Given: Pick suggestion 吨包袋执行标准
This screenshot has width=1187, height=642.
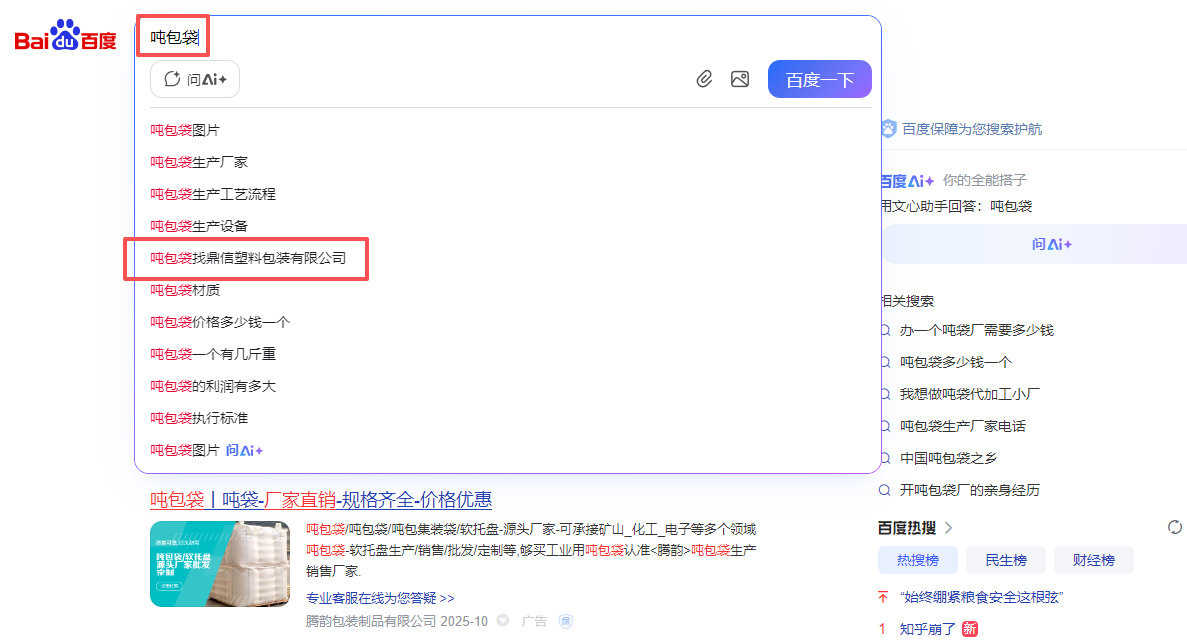Looking at the screenshot, I should (x=199, y=418).
